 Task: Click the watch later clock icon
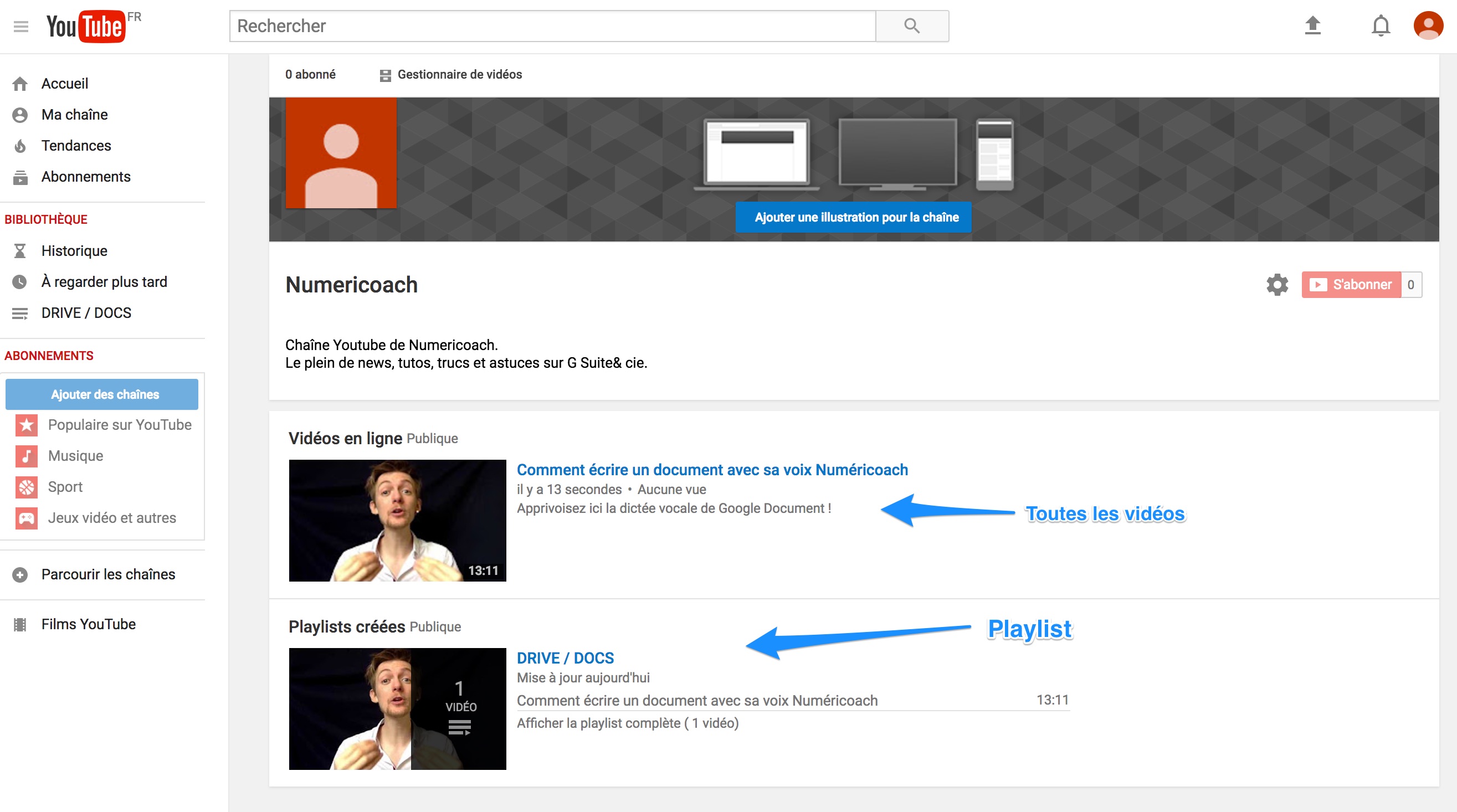pyautogui.click(x=20, y=282)
